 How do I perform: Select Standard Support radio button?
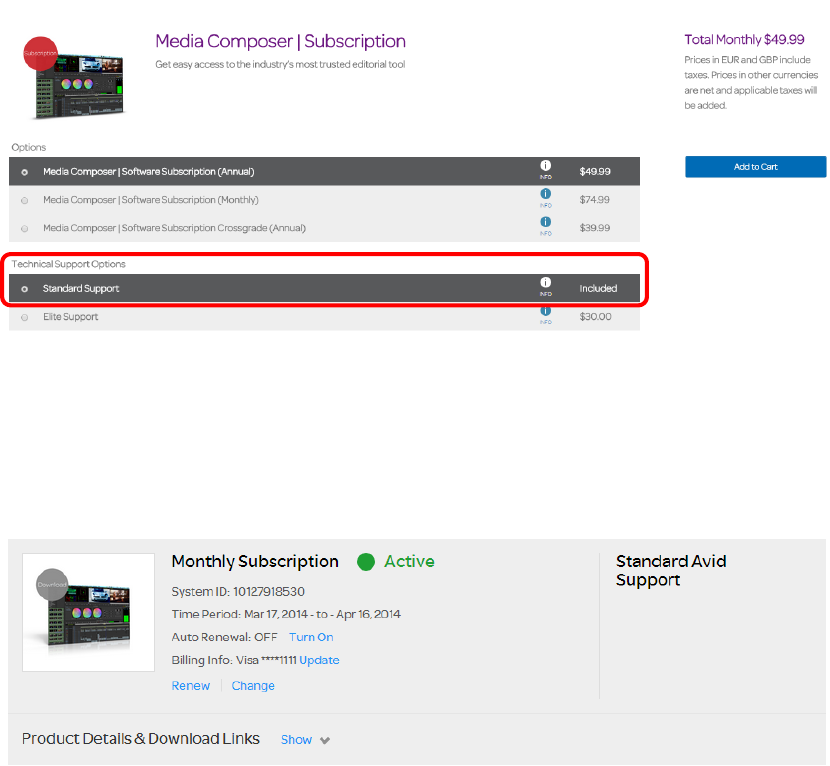tap(24, 289)
